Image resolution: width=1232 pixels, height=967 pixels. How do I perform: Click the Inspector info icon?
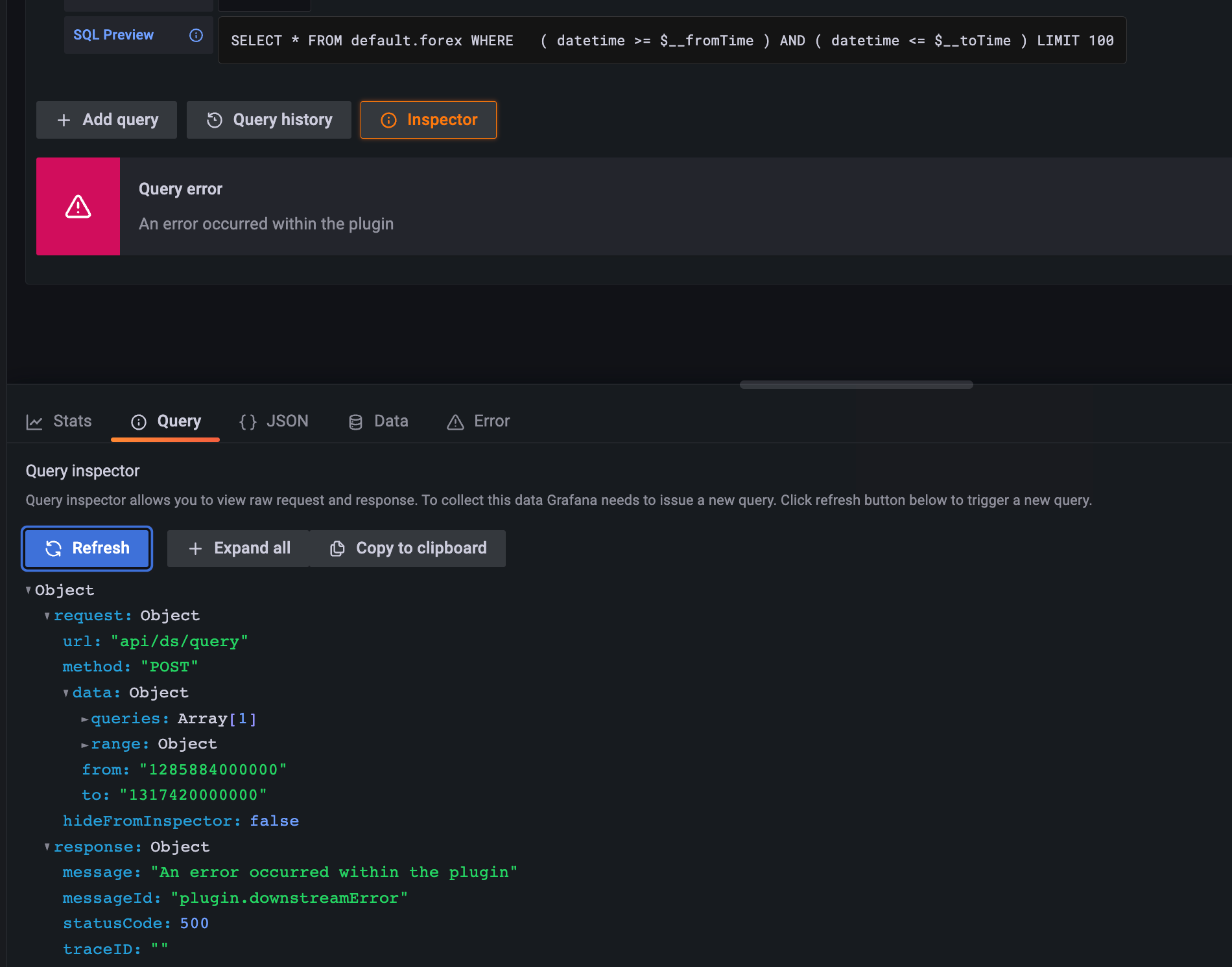pos(388,119)
